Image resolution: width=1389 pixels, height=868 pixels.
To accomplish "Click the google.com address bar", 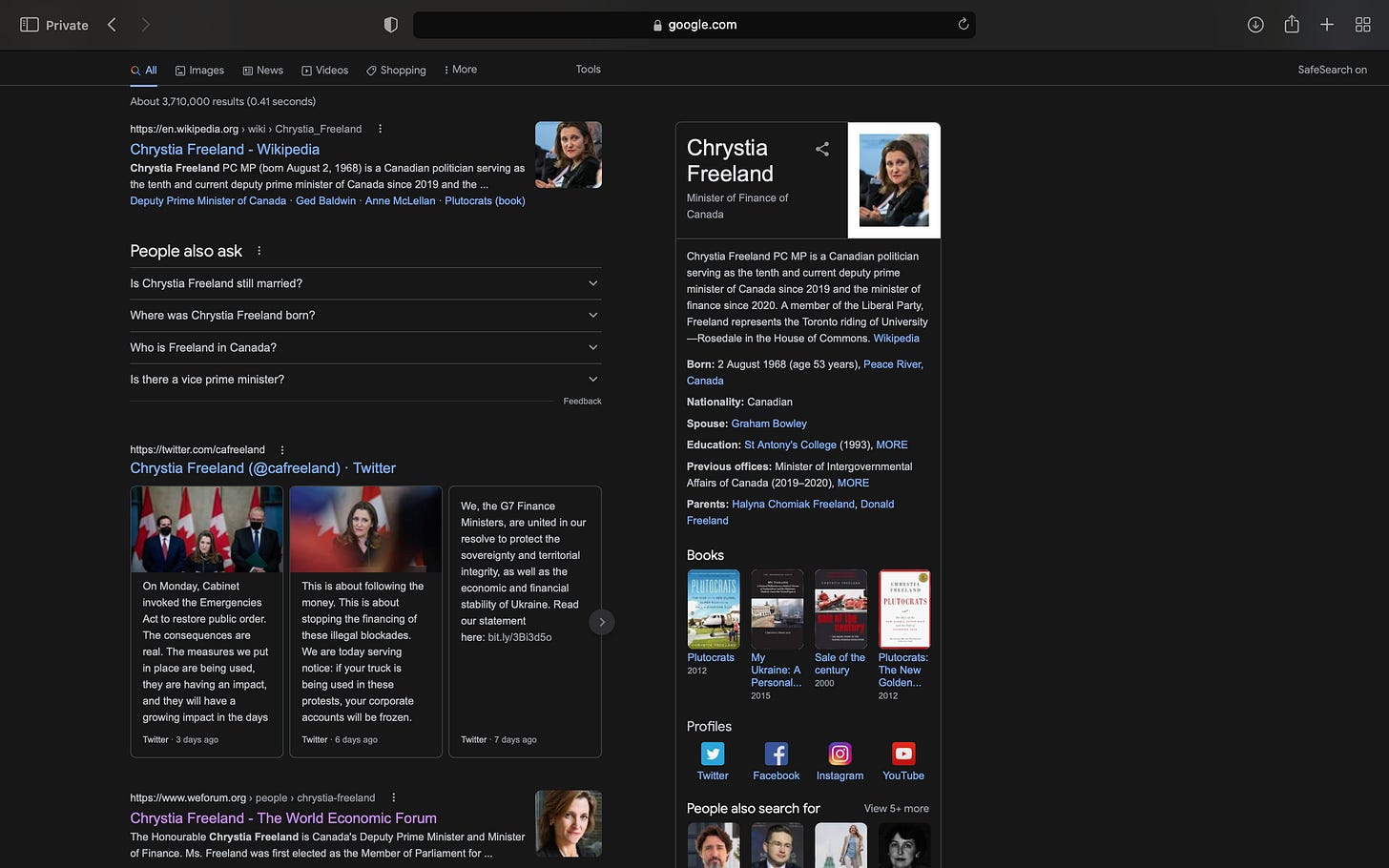I will 694,25.
